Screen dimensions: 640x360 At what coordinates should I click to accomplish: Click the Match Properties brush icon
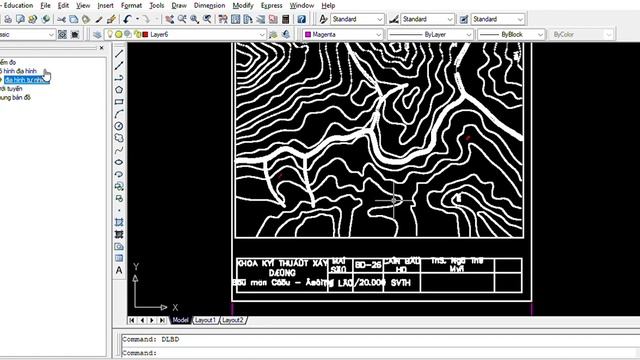point(99,19)
